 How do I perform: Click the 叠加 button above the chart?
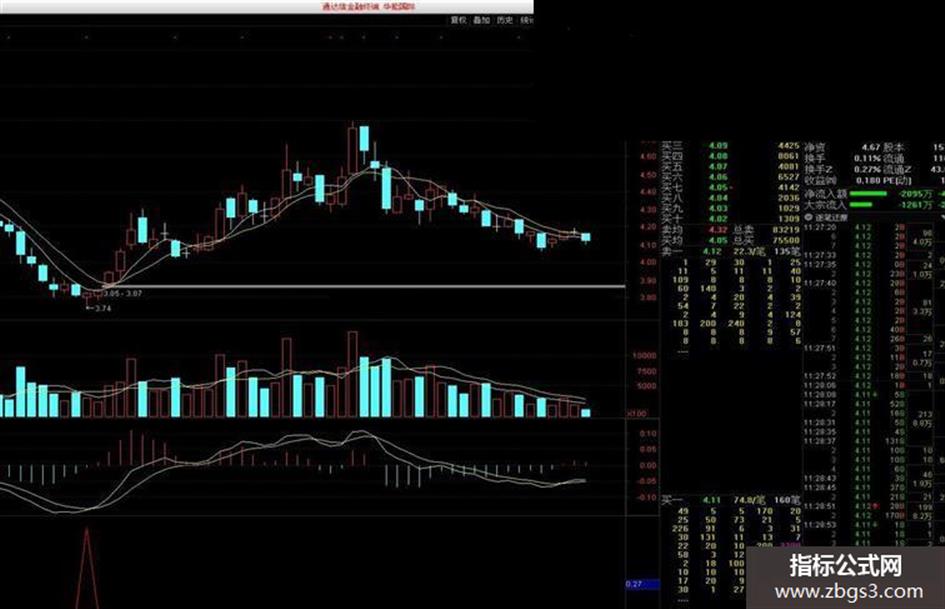click(481, 20)
